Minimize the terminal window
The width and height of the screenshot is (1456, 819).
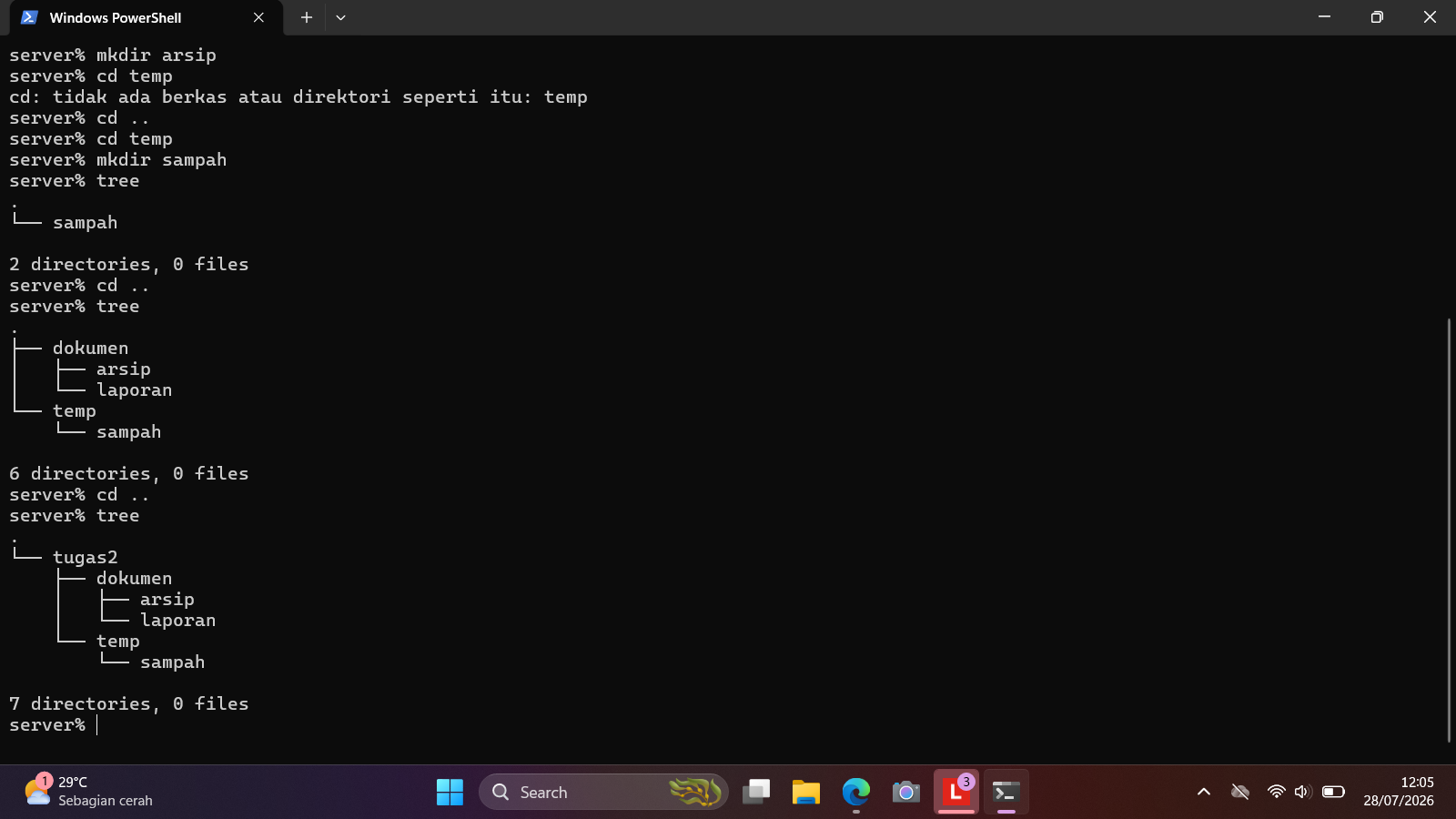1324,17
